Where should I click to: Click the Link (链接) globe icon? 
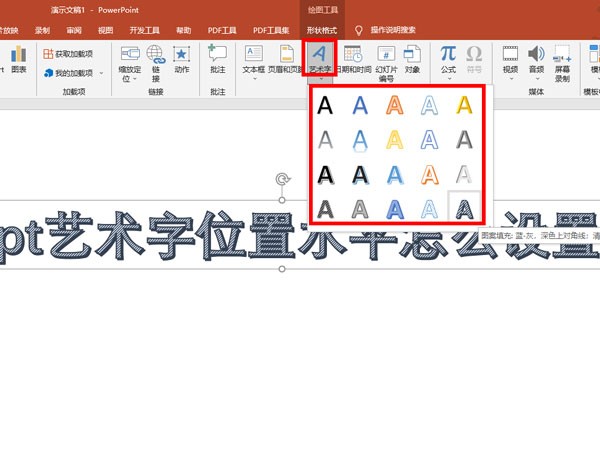point(156,54)
